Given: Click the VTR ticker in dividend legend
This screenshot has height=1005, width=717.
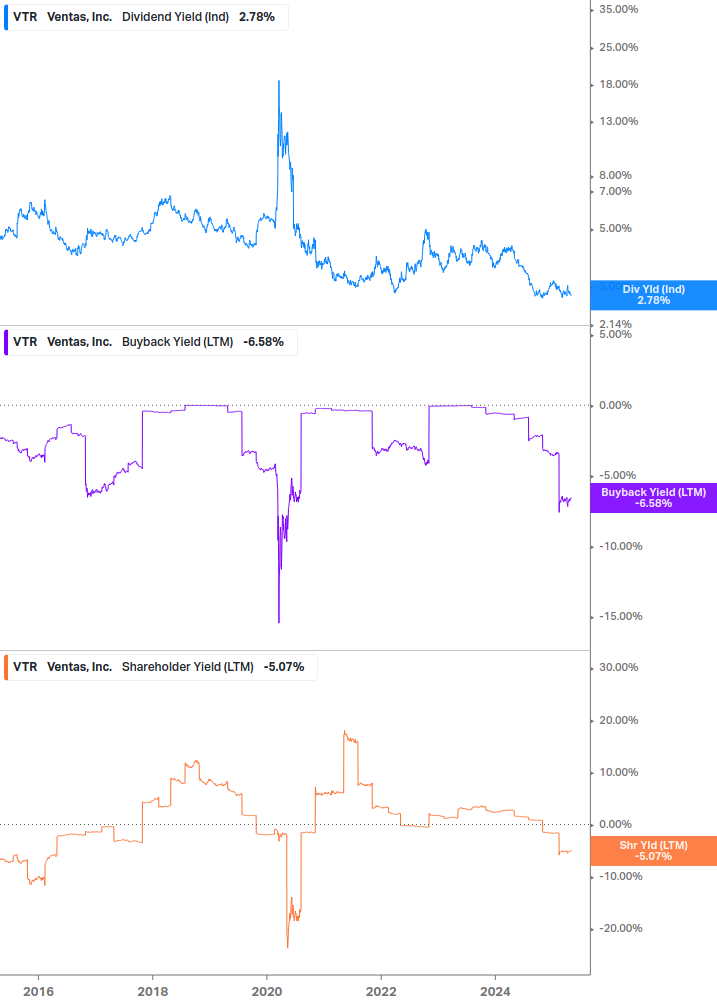Looking at the screenshot, I should pyautogui.click(x=25, y=17).
